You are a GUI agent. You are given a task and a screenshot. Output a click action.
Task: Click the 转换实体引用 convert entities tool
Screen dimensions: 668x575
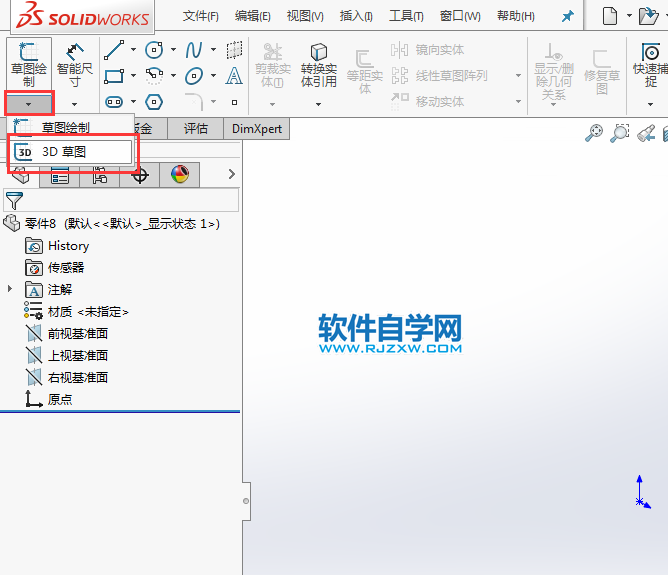coord(319,65)
